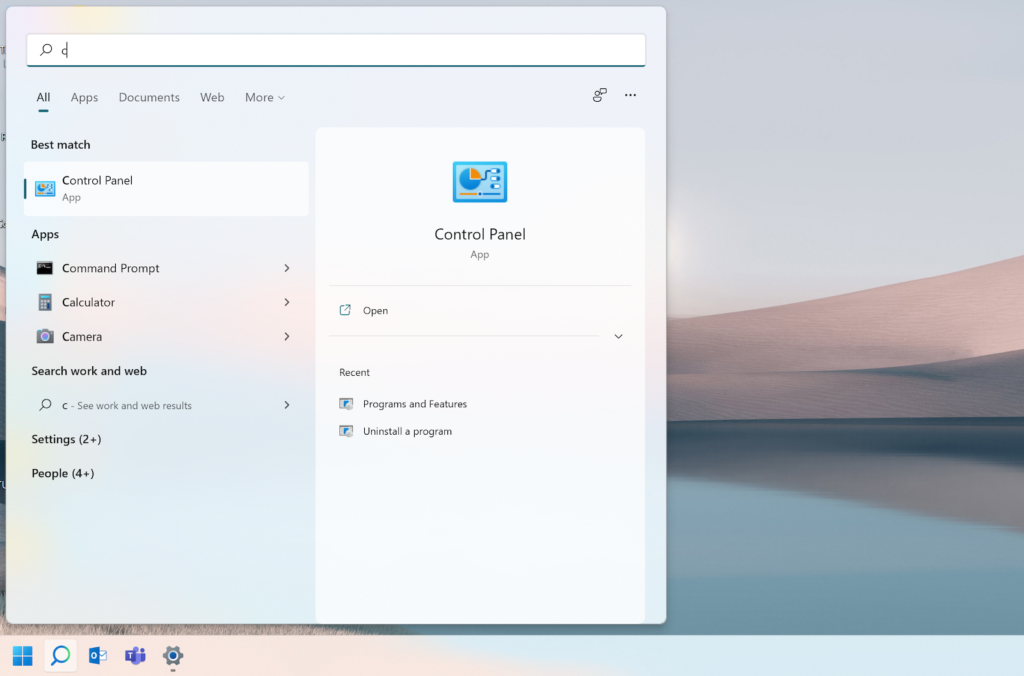Open Outlook from the taskbar
This screenshot has height=676, width=1024.
[x=97, y=656]
